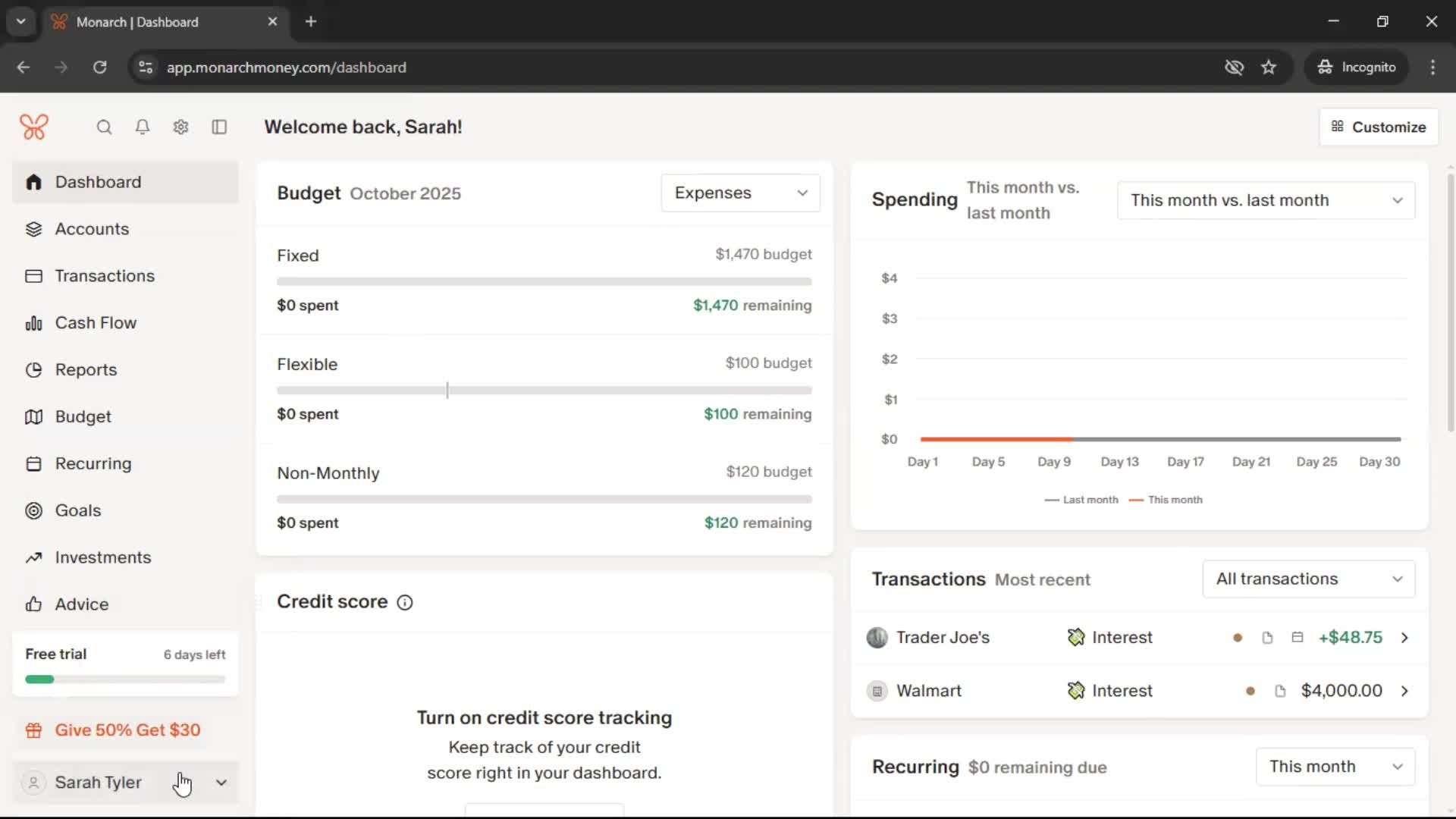Viewport: 1456px width, 819px height.
Task: Open Walmart transaction row arrow
Action: coord(1404,691)
